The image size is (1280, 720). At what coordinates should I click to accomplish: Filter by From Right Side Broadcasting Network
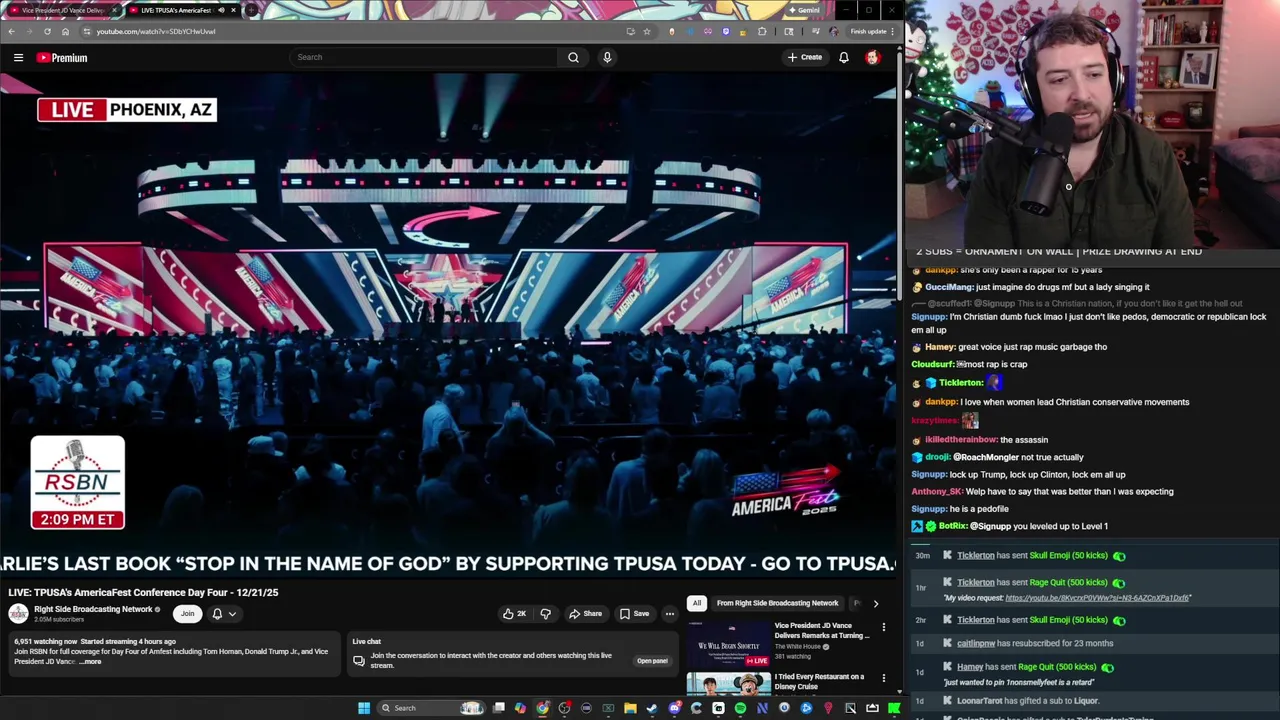point(777,603)
